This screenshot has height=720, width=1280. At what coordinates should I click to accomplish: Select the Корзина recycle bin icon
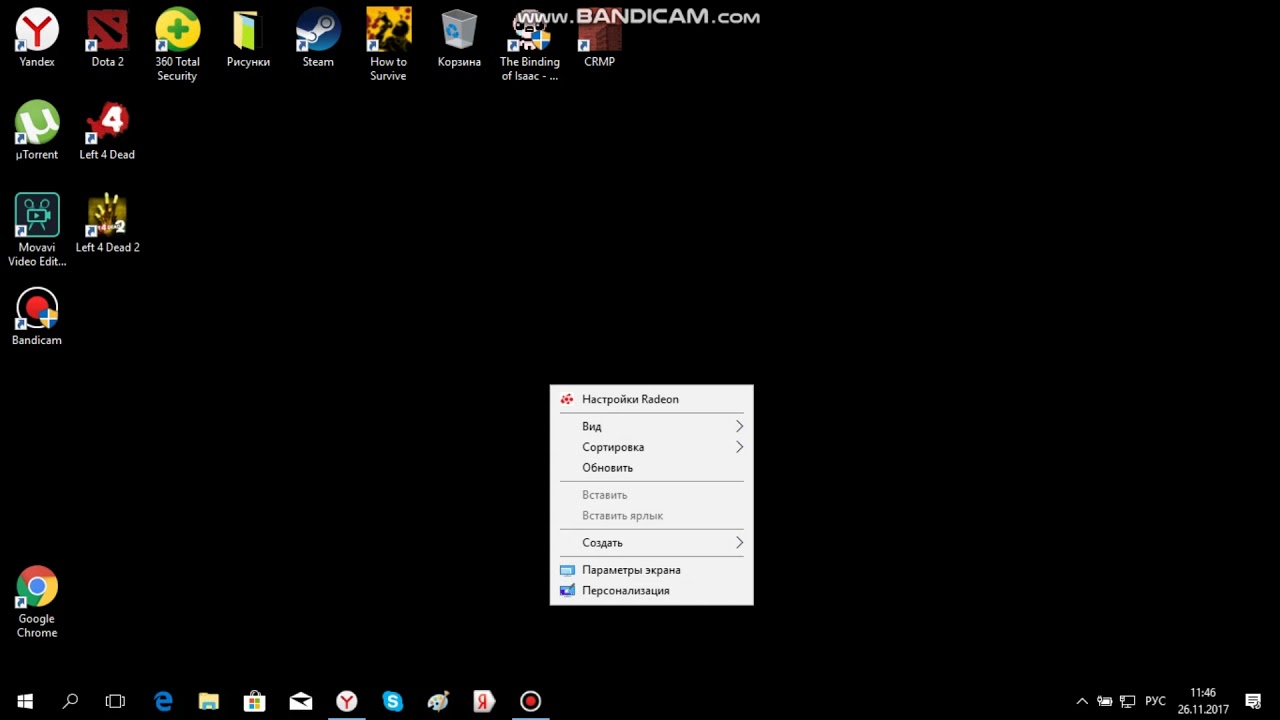(x=459, y=39)
